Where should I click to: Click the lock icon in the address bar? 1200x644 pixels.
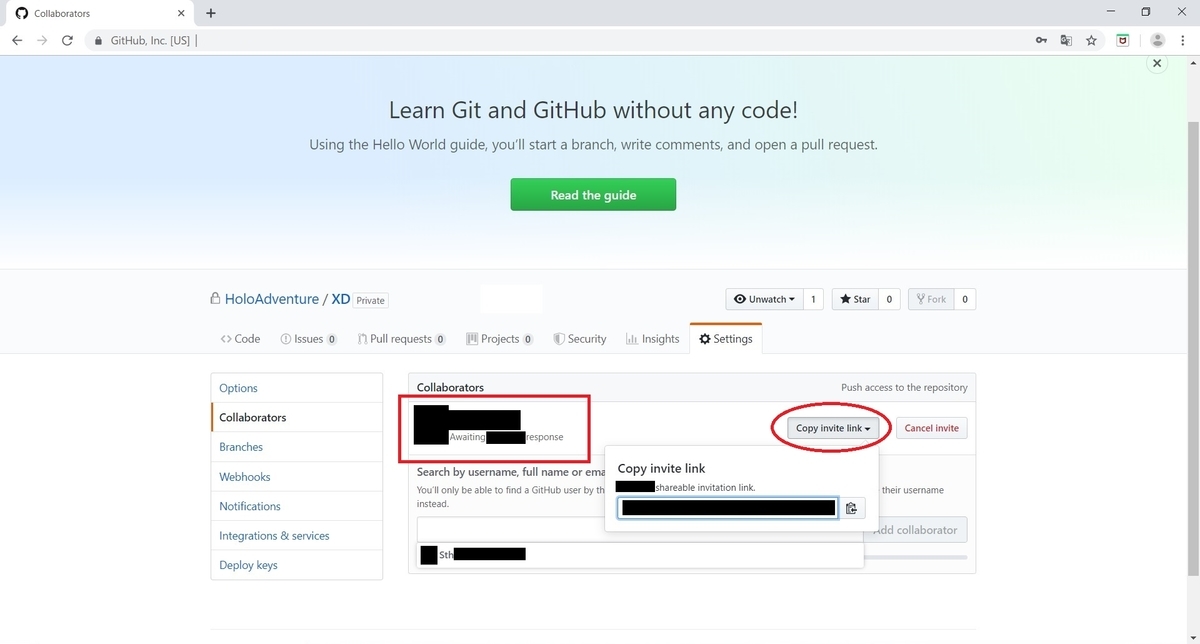coord(98,41)
